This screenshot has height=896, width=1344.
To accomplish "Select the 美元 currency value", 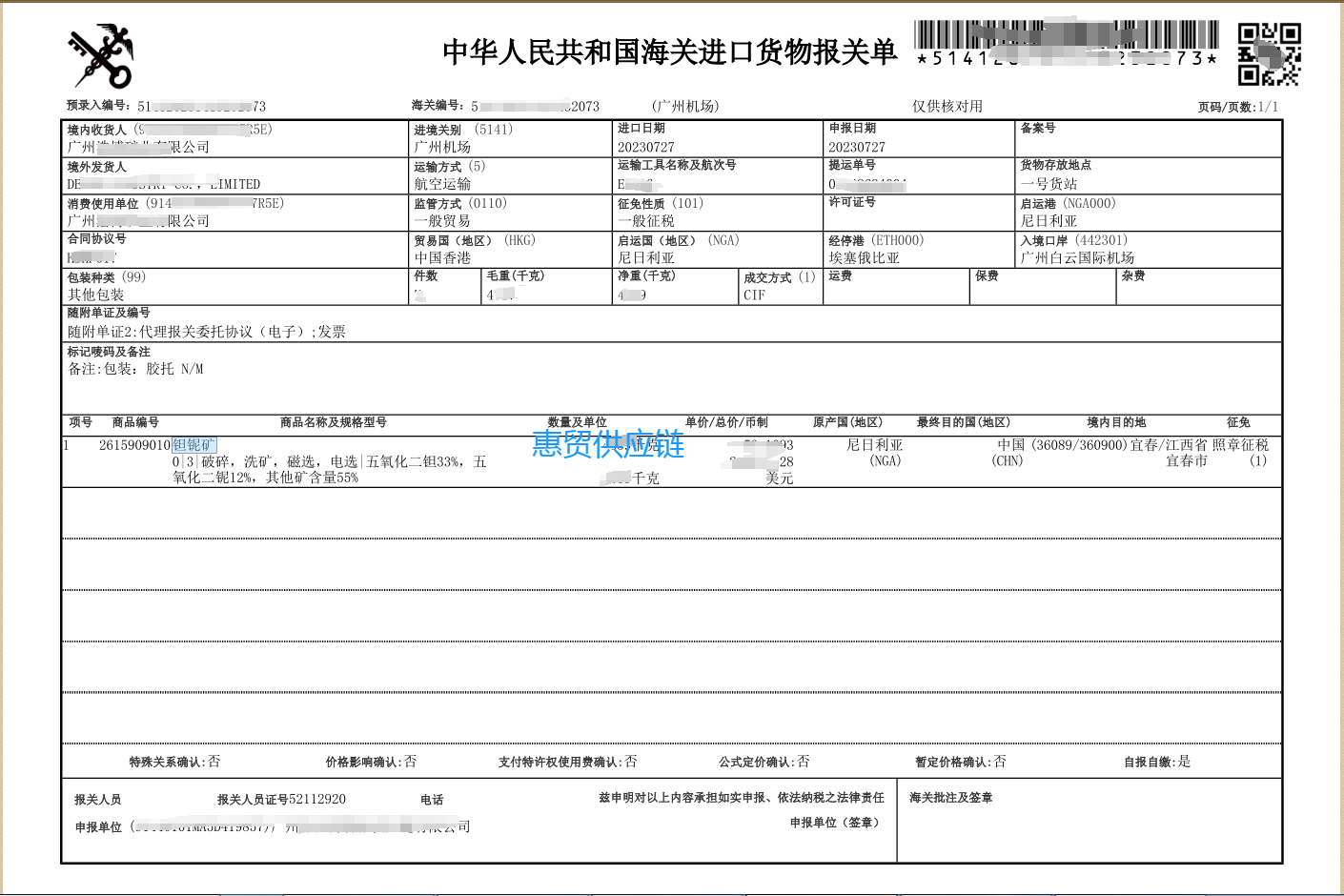I will coord(780,479).
